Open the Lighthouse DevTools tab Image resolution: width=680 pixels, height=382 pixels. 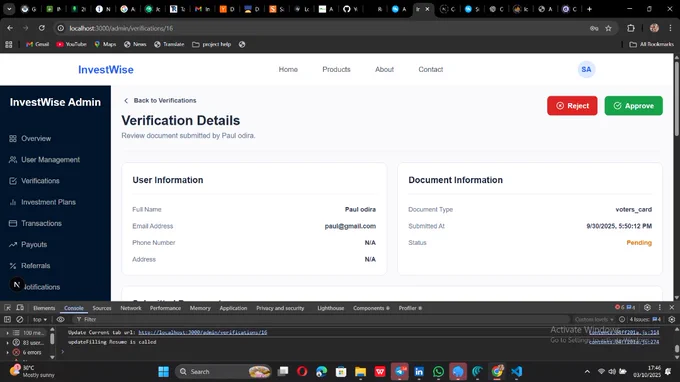[x=330, y=308]
